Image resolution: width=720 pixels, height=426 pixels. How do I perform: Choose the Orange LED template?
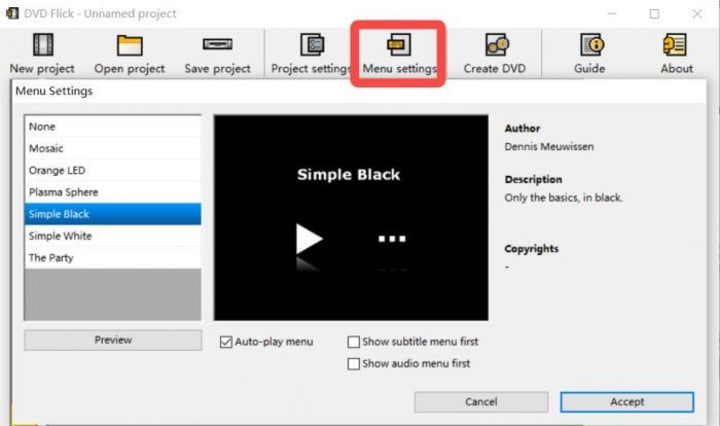point(112,170)
